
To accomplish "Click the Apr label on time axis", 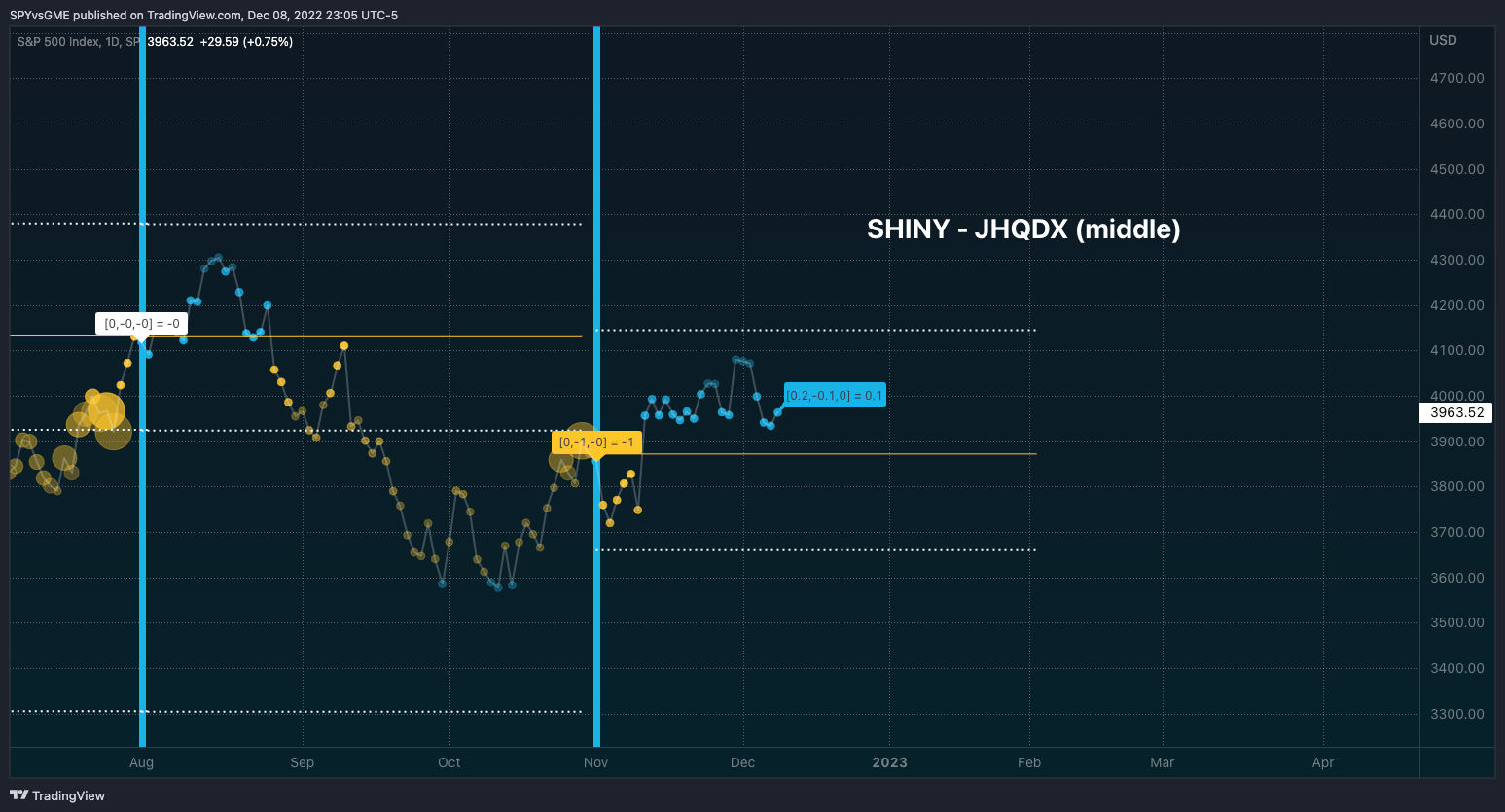I will tap(1323, 762).
